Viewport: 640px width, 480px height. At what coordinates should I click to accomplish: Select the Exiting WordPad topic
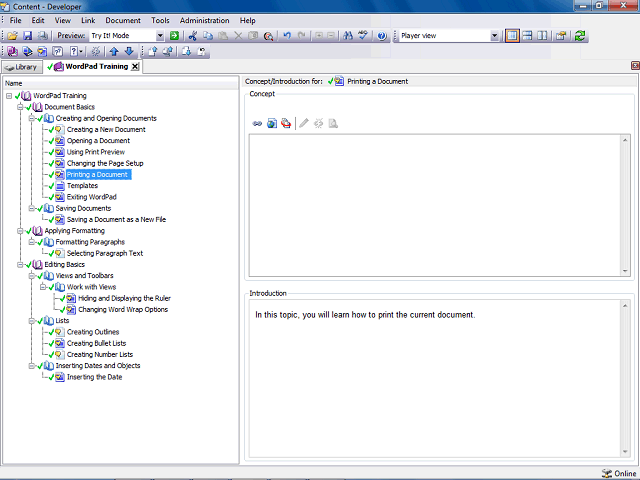(x=91, y=197)
